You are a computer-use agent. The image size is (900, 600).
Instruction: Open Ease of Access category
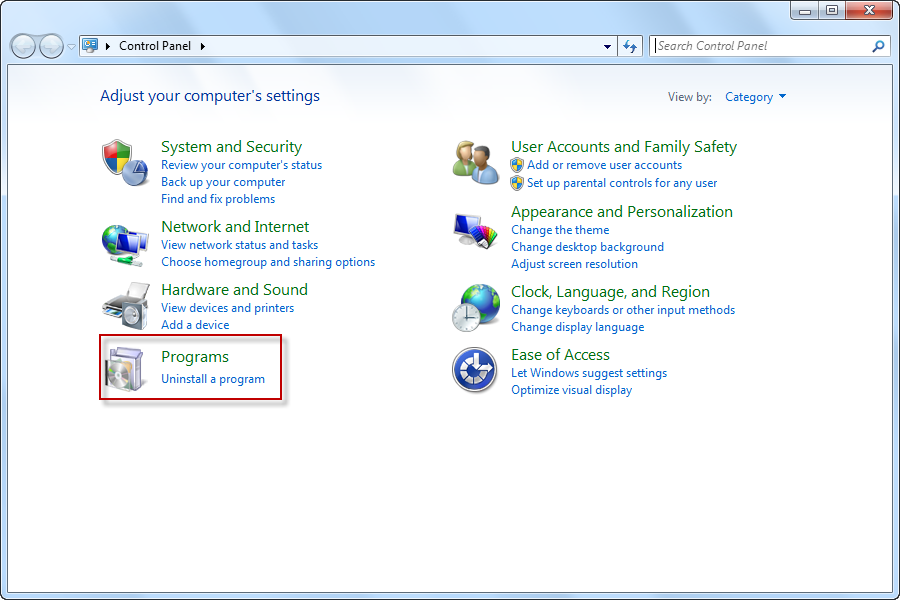click(x=560, y=355)
